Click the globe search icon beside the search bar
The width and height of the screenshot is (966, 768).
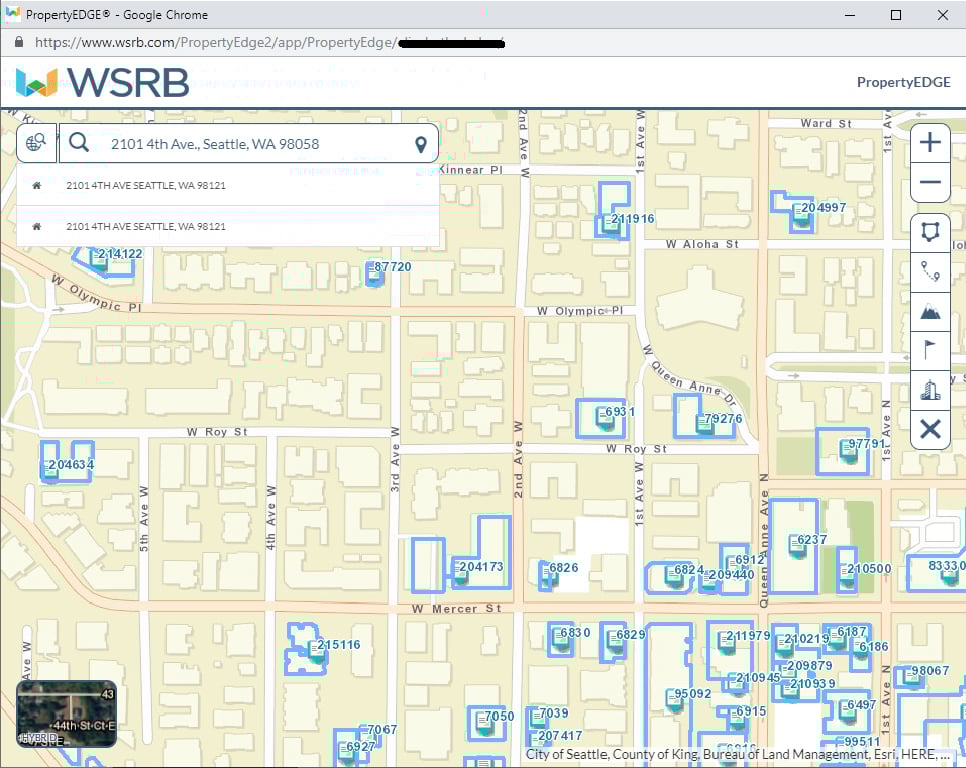tap(36, 143)
